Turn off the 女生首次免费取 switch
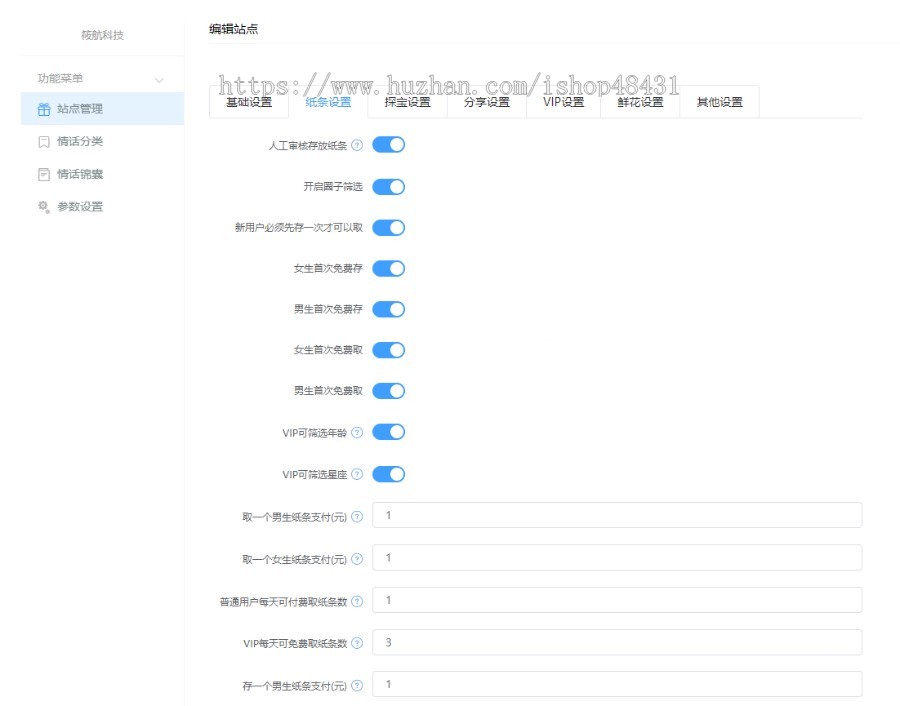Viewport: 900px width, 706px height. pyautogui.click(x=389, y=350)
